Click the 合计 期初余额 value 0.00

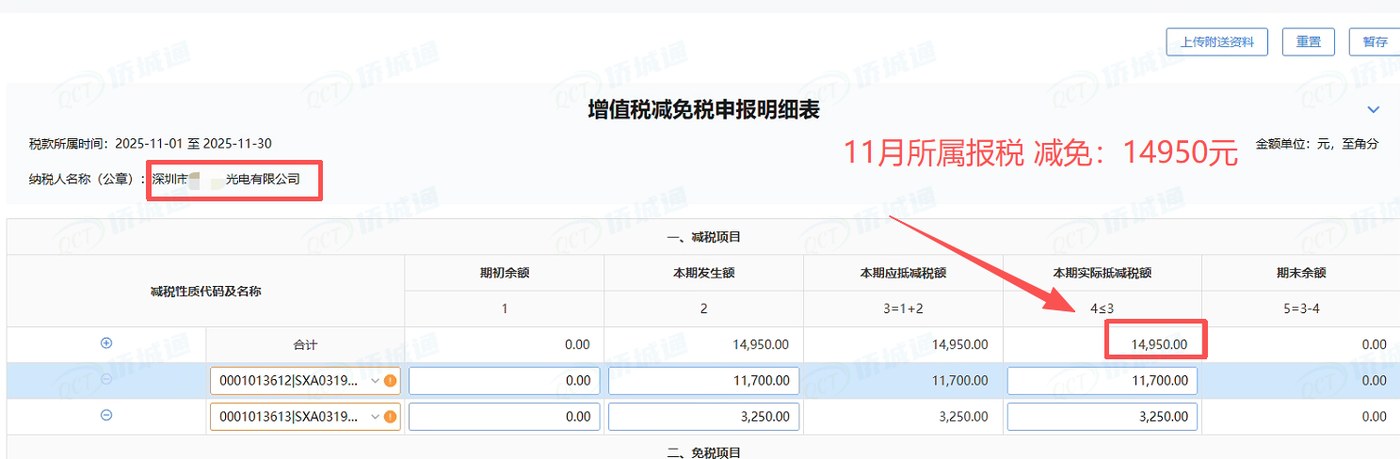pos(577,344)
